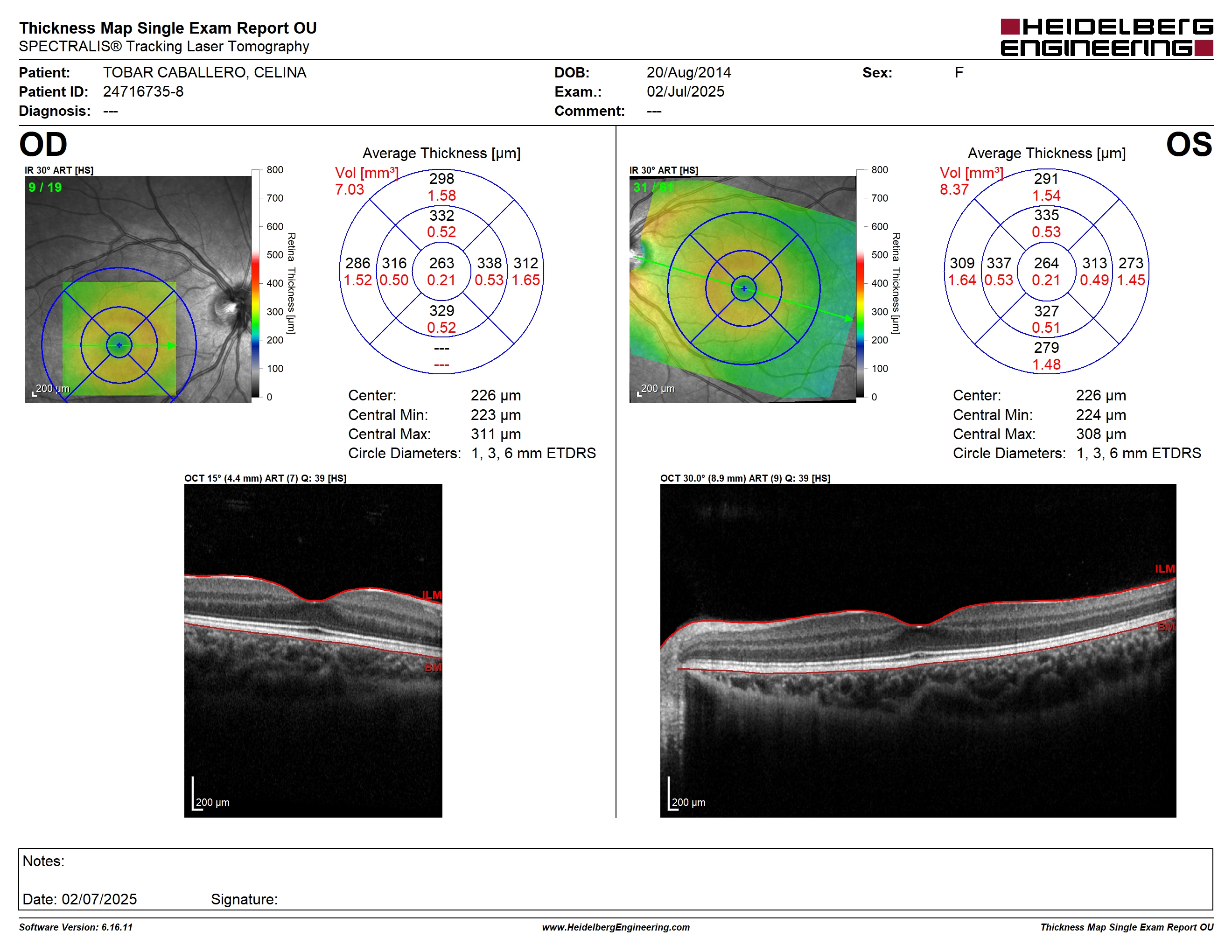Click OD outer superior thickness 298

(441, 179)
